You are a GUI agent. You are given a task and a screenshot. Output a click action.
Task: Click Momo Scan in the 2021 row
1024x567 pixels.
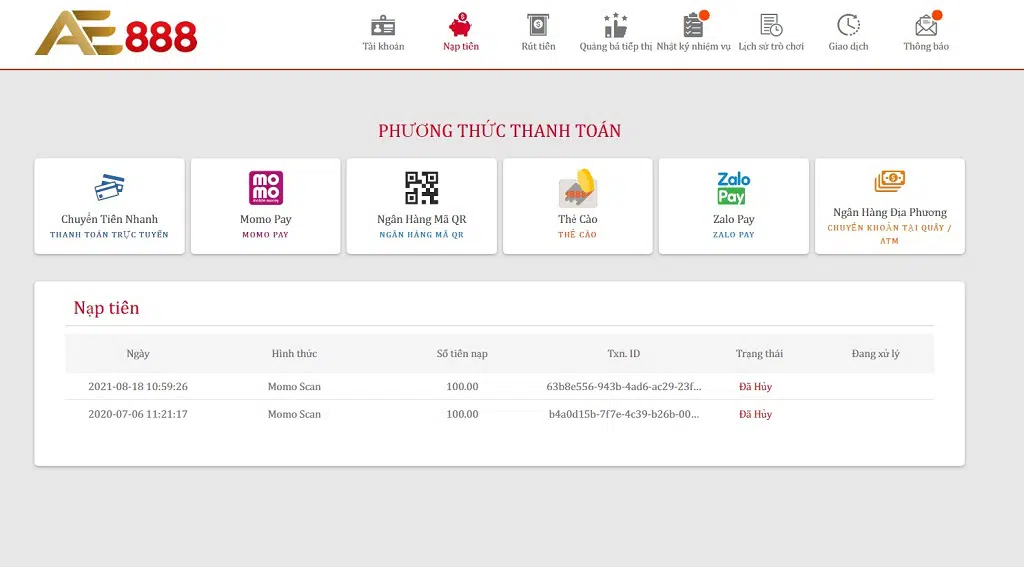pos(294,386)
